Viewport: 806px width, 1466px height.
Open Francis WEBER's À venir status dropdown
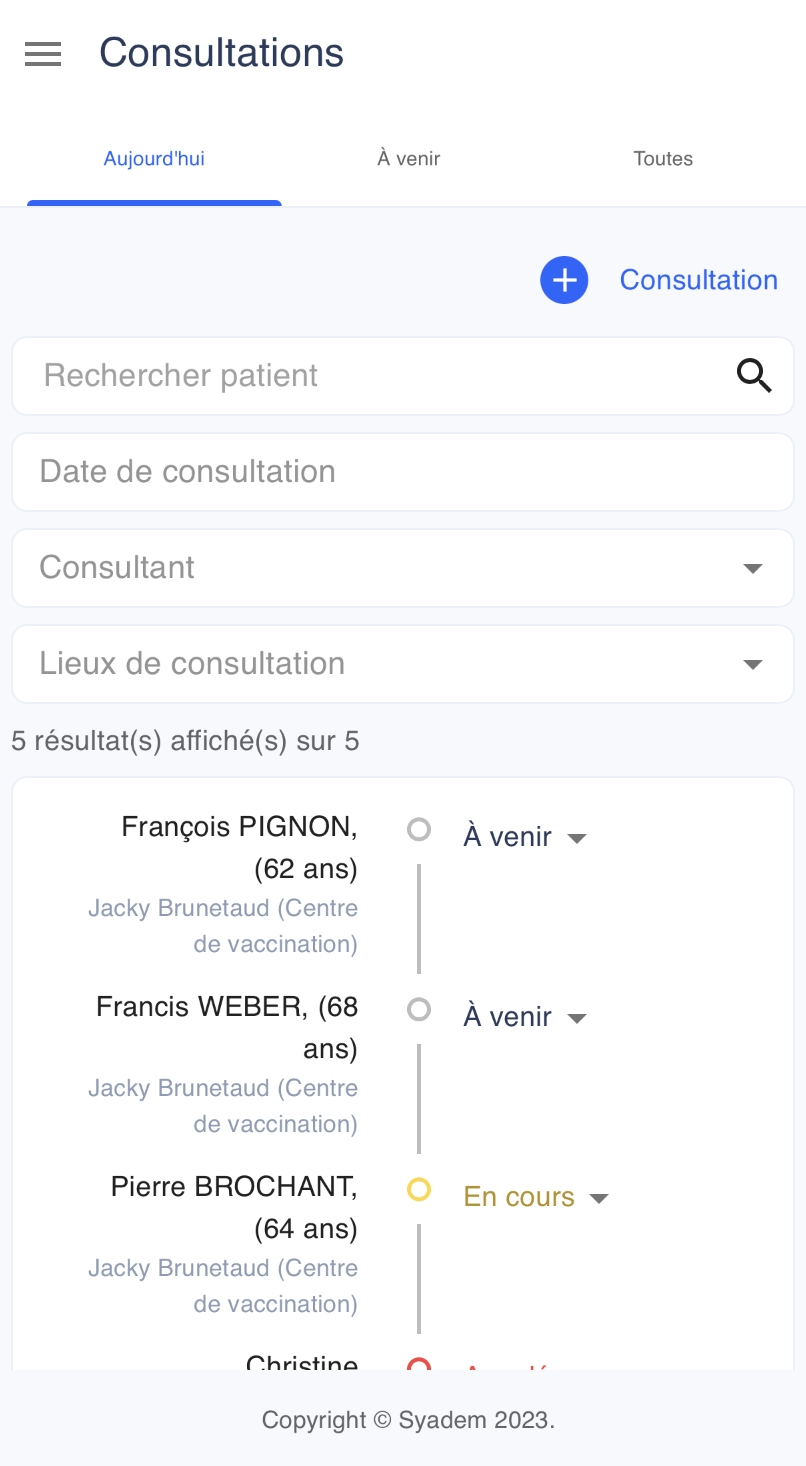(524, 1016)
